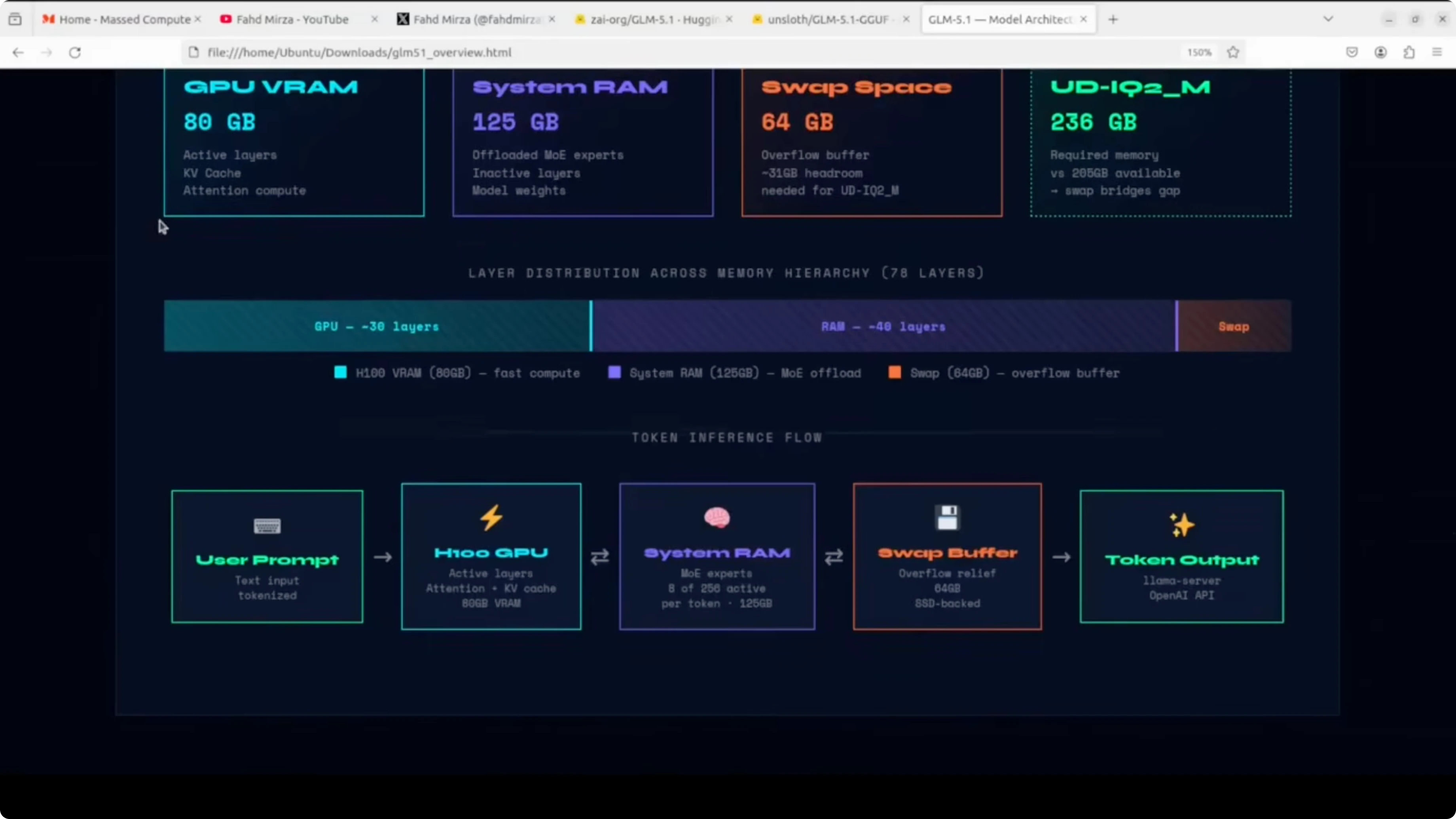The width and height of the screenshot is (1456, 819).
Task: Click the orange Swap legend swatch
Action: [x=895, y=372]
